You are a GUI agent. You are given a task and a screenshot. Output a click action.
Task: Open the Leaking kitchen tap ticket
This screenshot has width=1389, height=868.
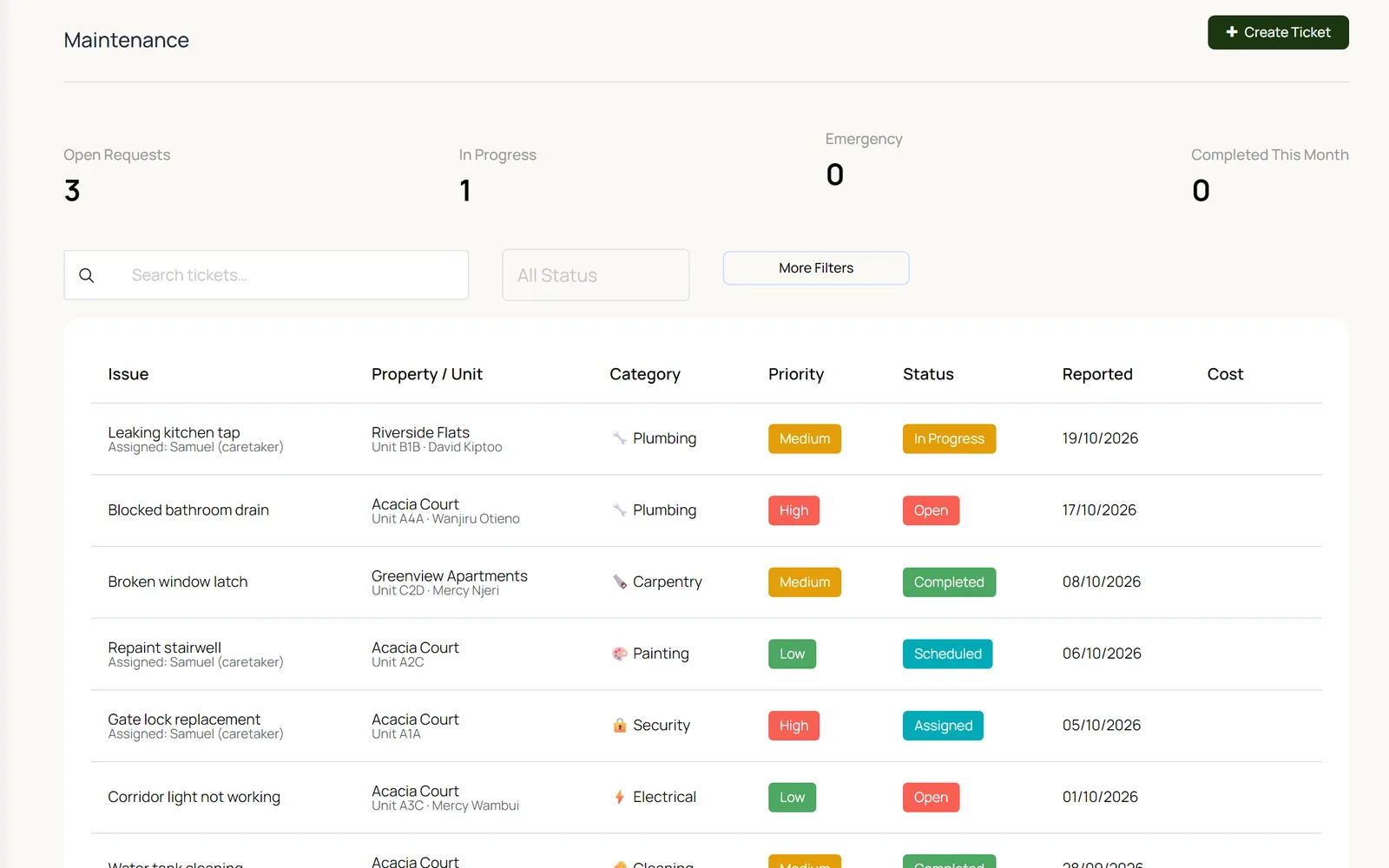tap(174, 432)
